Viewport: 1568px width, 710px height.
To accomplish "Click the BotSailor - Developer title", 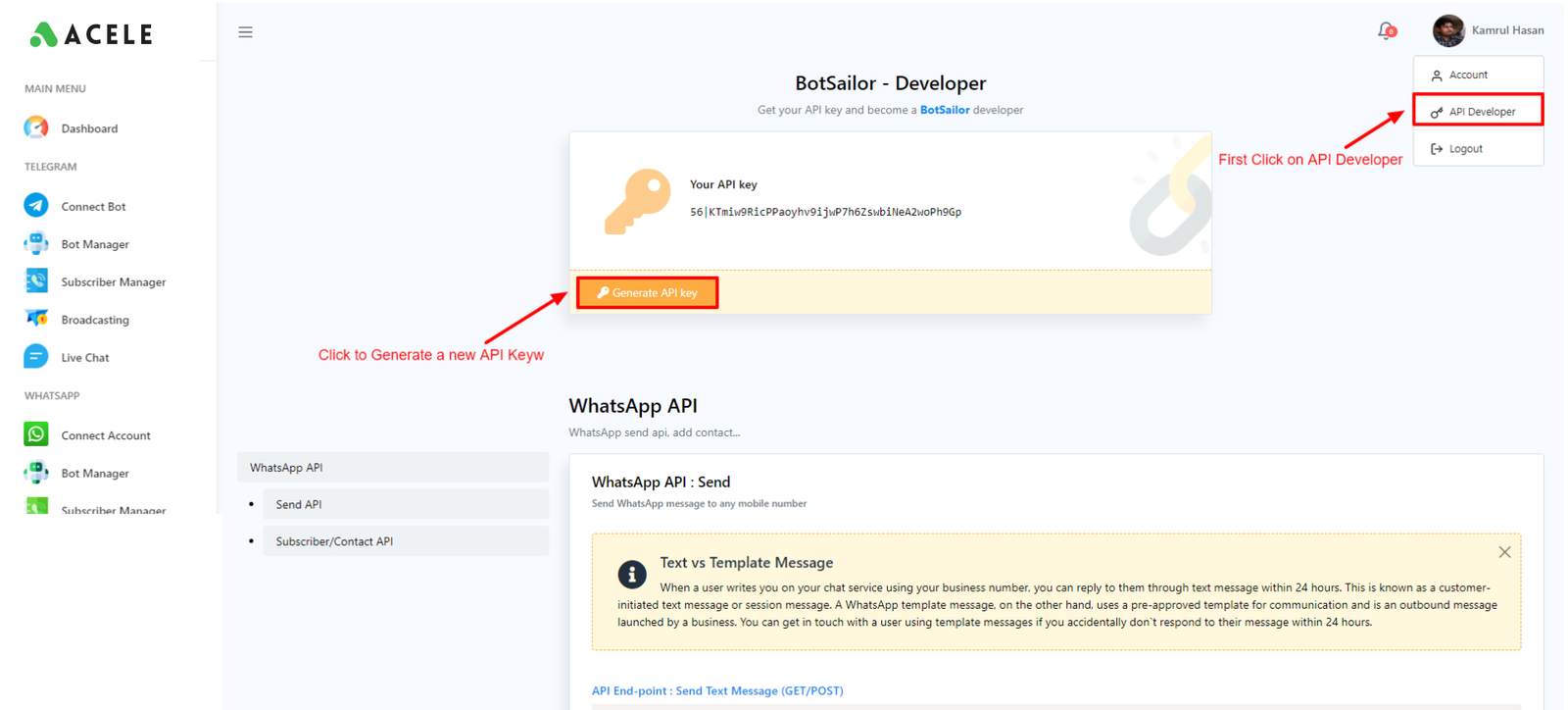I will 890,83.
